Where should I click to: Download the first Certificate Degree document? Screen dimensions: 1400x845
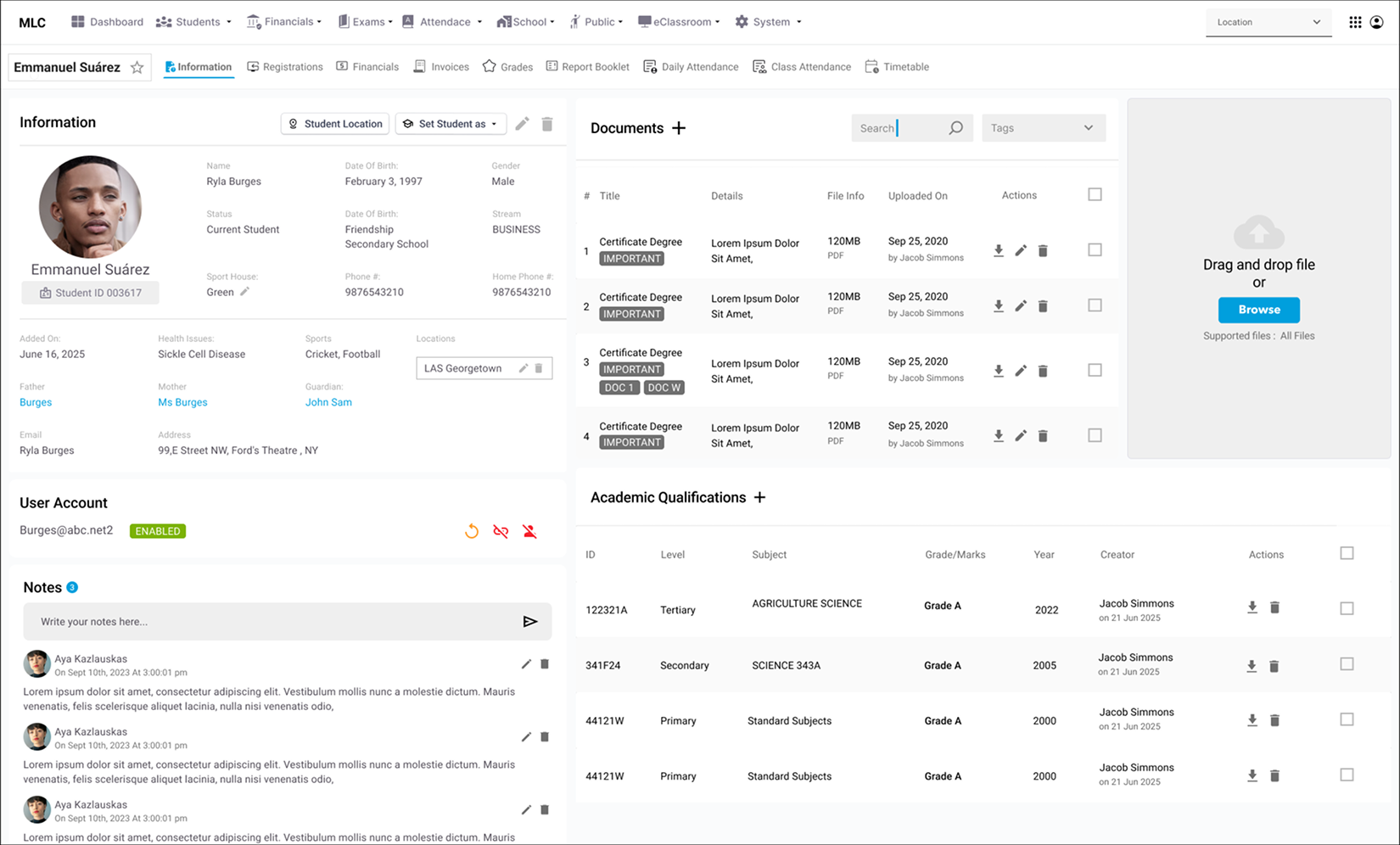point(999,251)
